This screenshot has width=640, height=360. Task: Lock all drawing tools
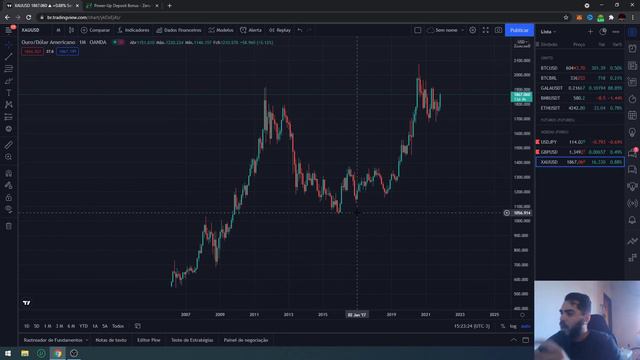(x=9, y=198)
